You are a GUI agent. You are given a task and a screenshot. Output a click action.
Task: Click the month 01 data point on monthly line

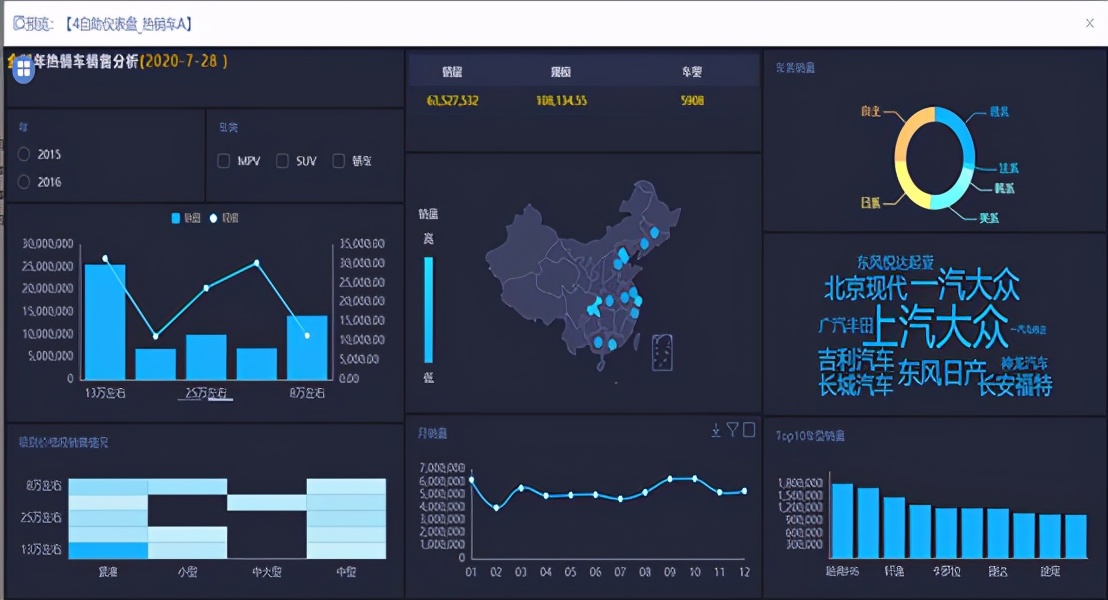tap(471, 480)
